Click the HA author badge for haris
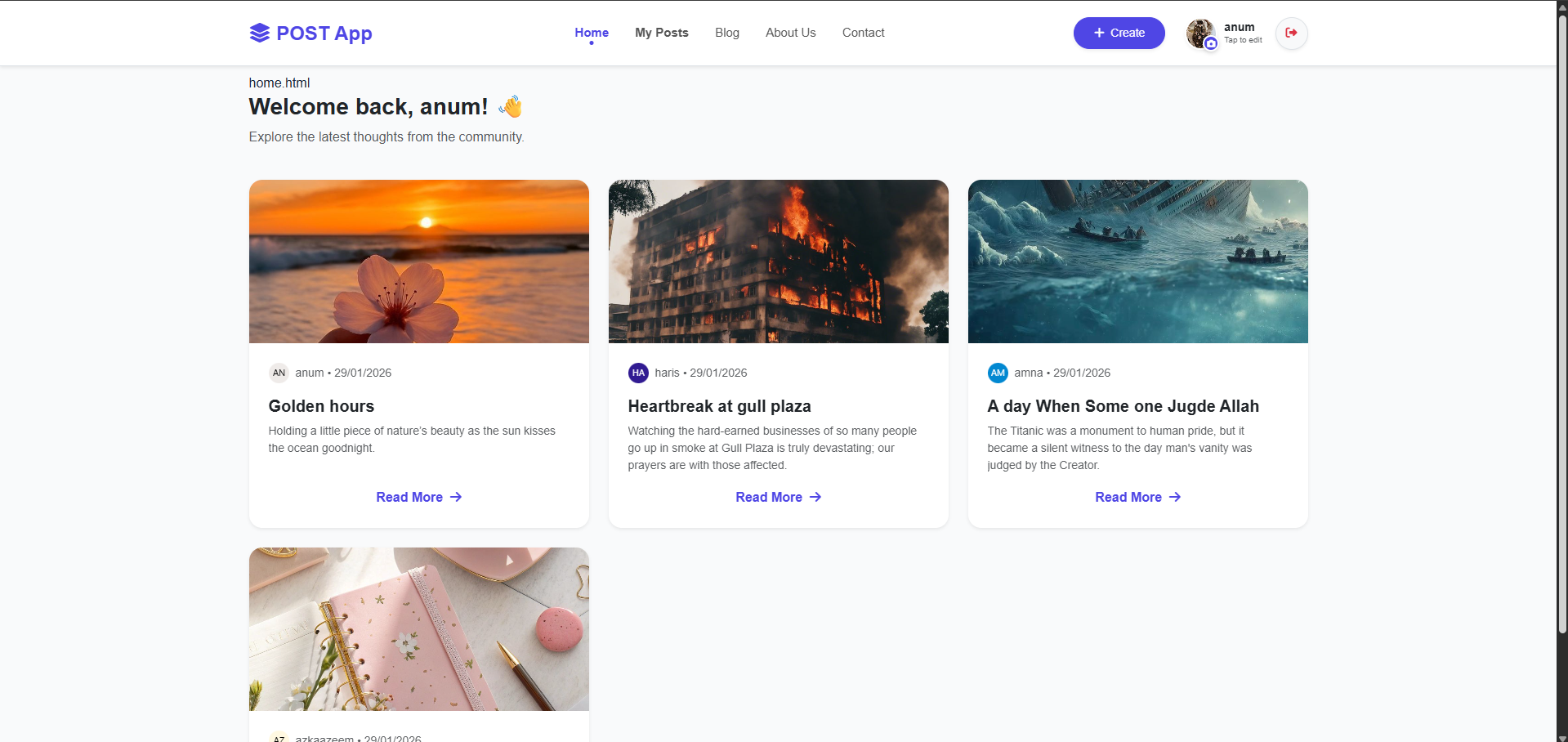 [638, 373]
